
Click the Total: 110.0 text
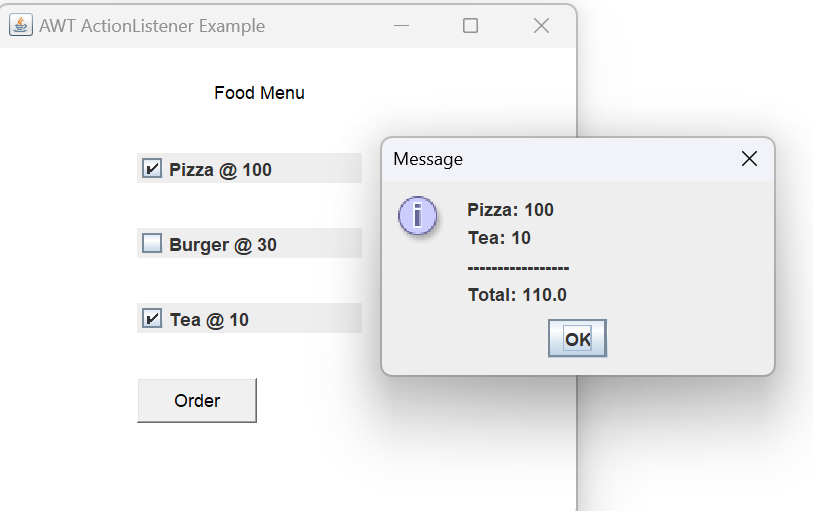[x=517, y=295]
